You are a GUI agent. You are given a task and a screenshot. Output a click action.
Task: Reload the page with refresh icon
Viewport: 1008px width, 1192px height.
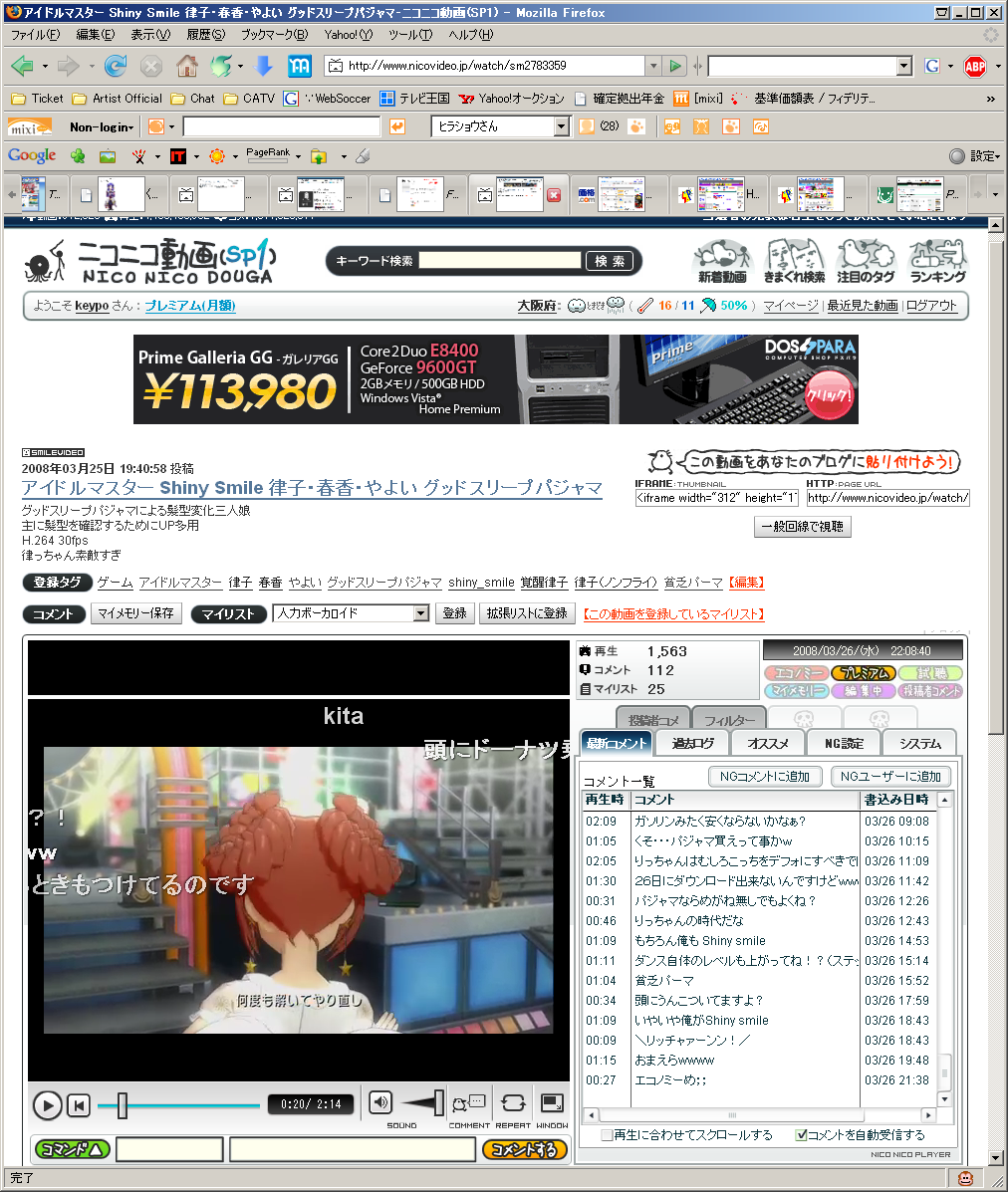[116, 66]
